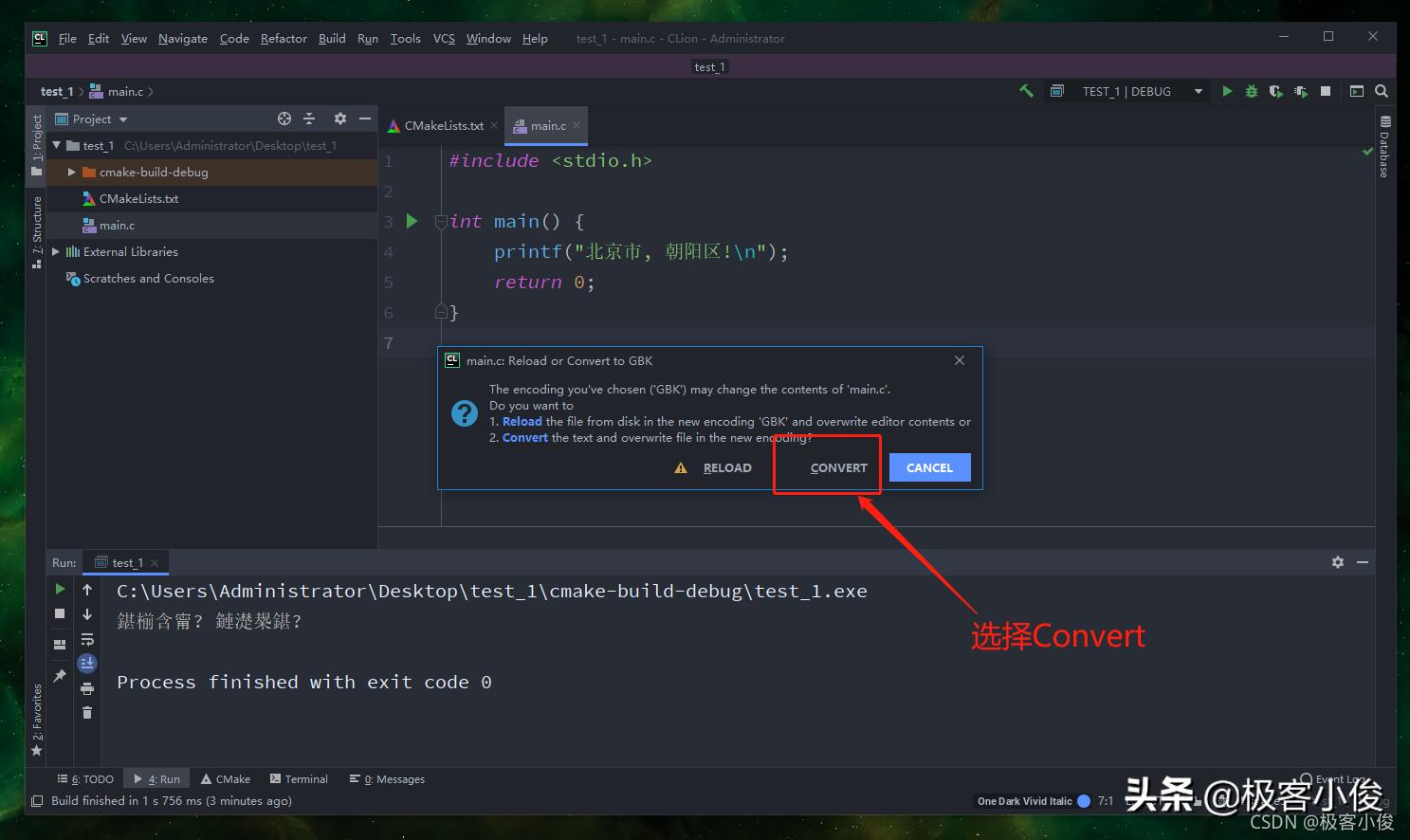Click the Project panel settings gear
This screenshot has width=1410, height=840.
tap(340, 119)
